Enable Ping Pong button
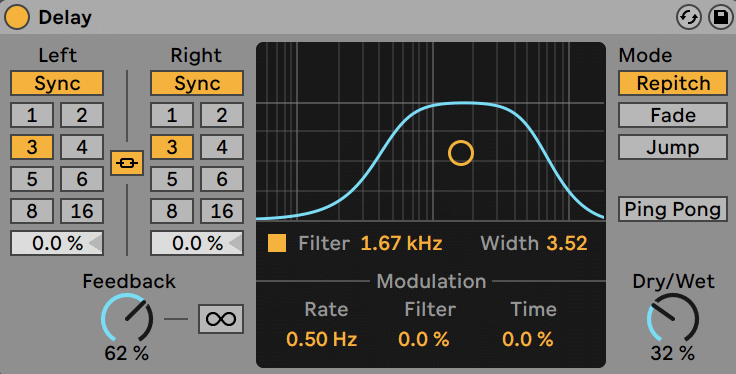The height and width of the screenshot is (374, 736). click(x=673, y=209)
